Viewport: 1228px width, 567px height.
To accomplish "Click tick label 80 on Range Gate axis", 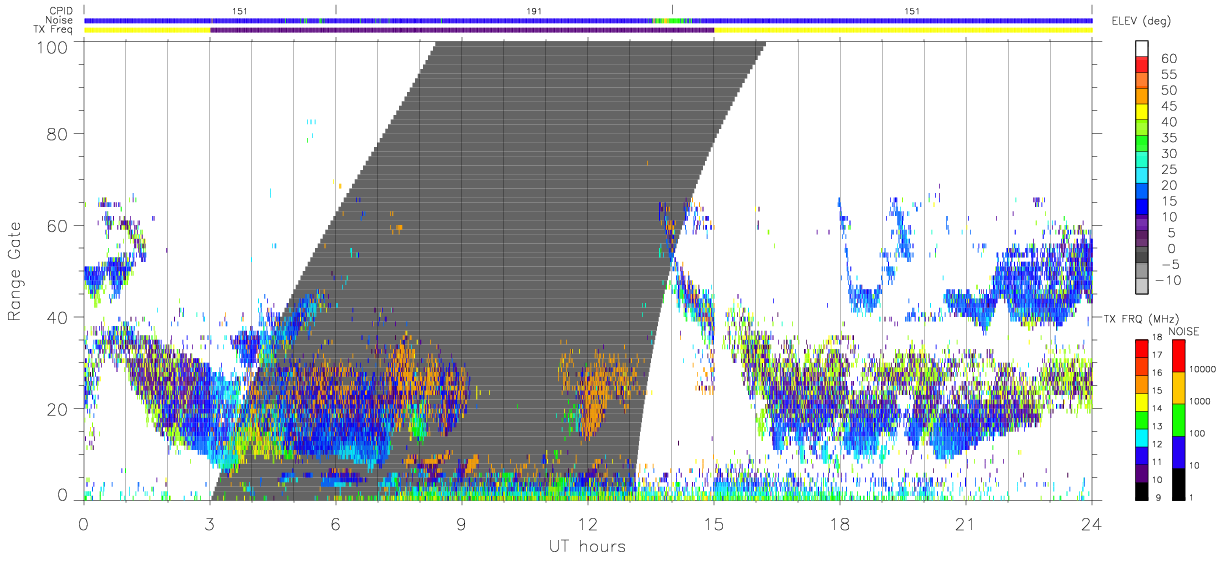I will tap(58, 134).
